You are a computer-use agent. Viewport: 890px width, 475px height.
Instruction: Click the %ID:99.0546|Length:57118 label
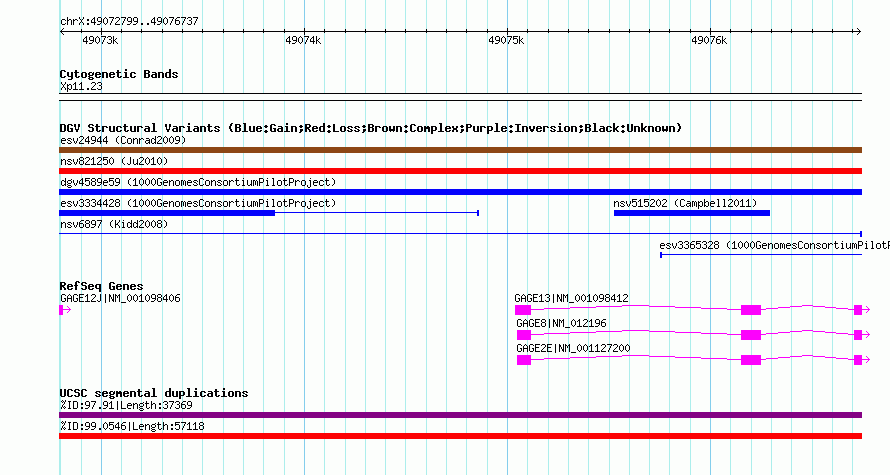click(132, 426)
